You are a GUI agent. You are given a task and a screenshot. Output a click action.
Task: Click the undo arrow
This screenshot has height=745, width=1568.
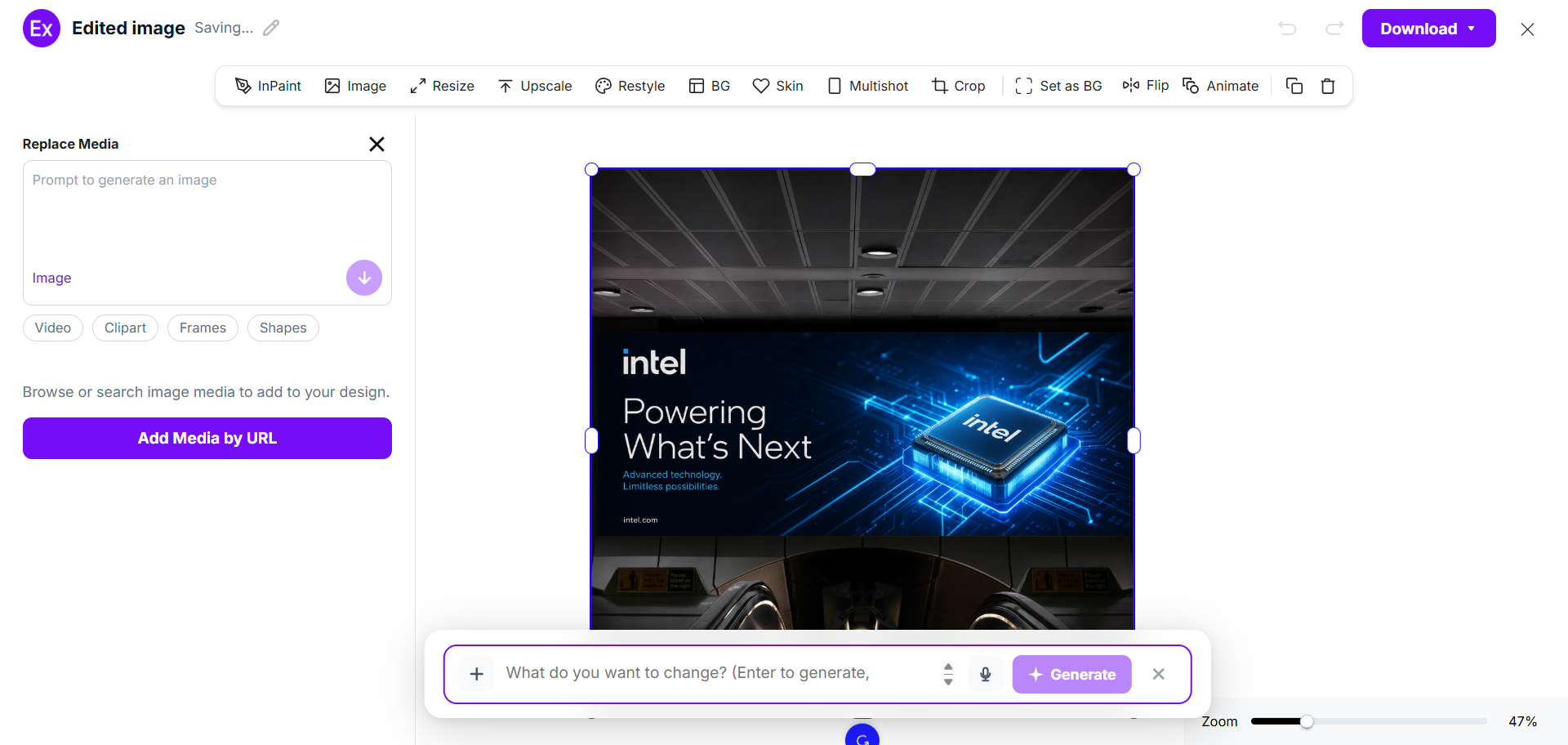pyautogui.click(x=1288, y=29)
